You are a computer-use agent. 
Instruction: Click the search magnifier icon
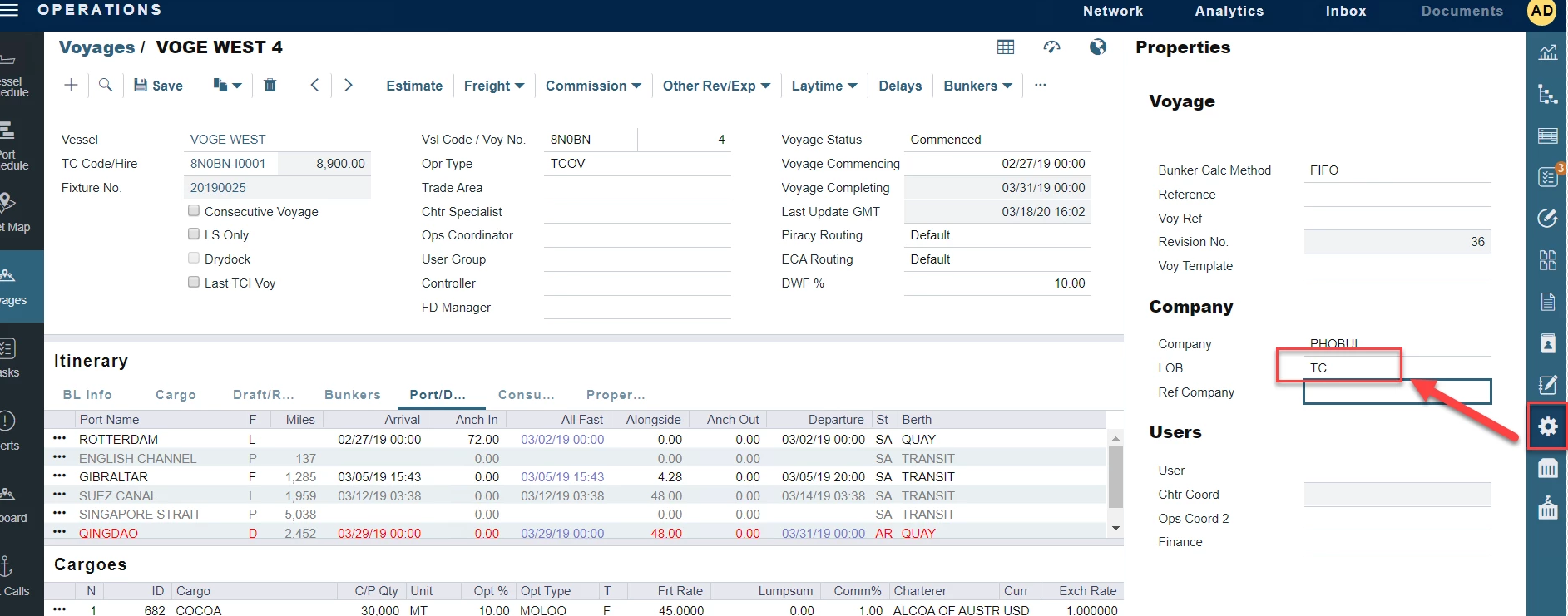[x=106, y=85]
